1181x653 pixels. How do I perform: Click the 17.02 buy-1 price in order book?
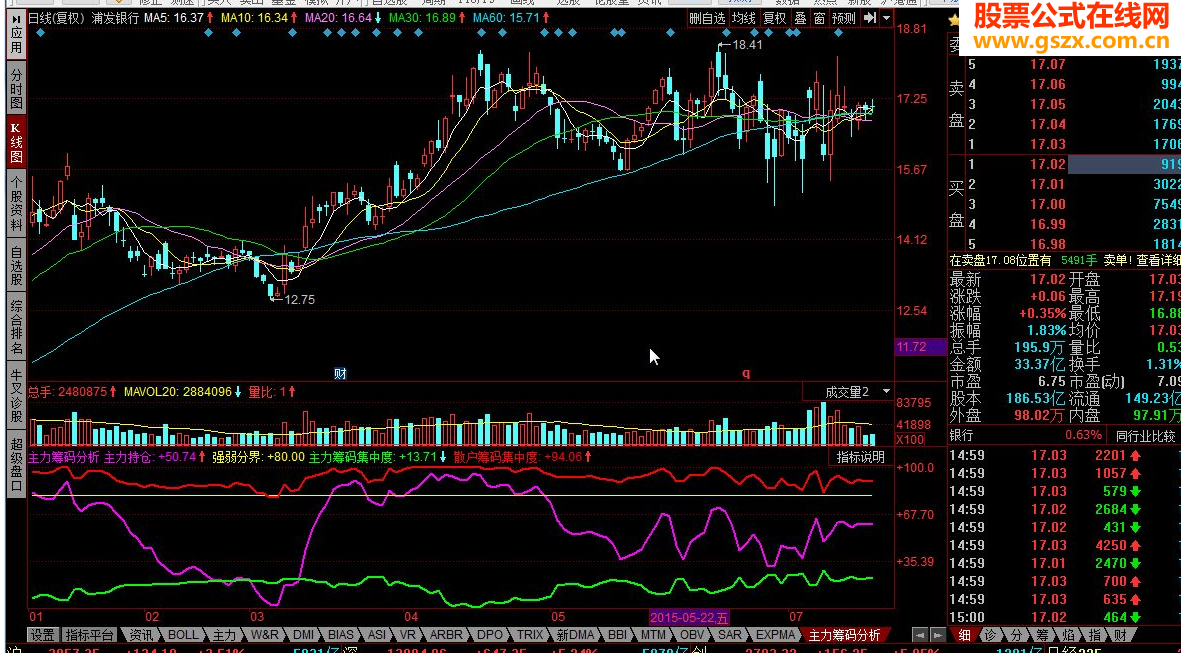[1049, 164]
